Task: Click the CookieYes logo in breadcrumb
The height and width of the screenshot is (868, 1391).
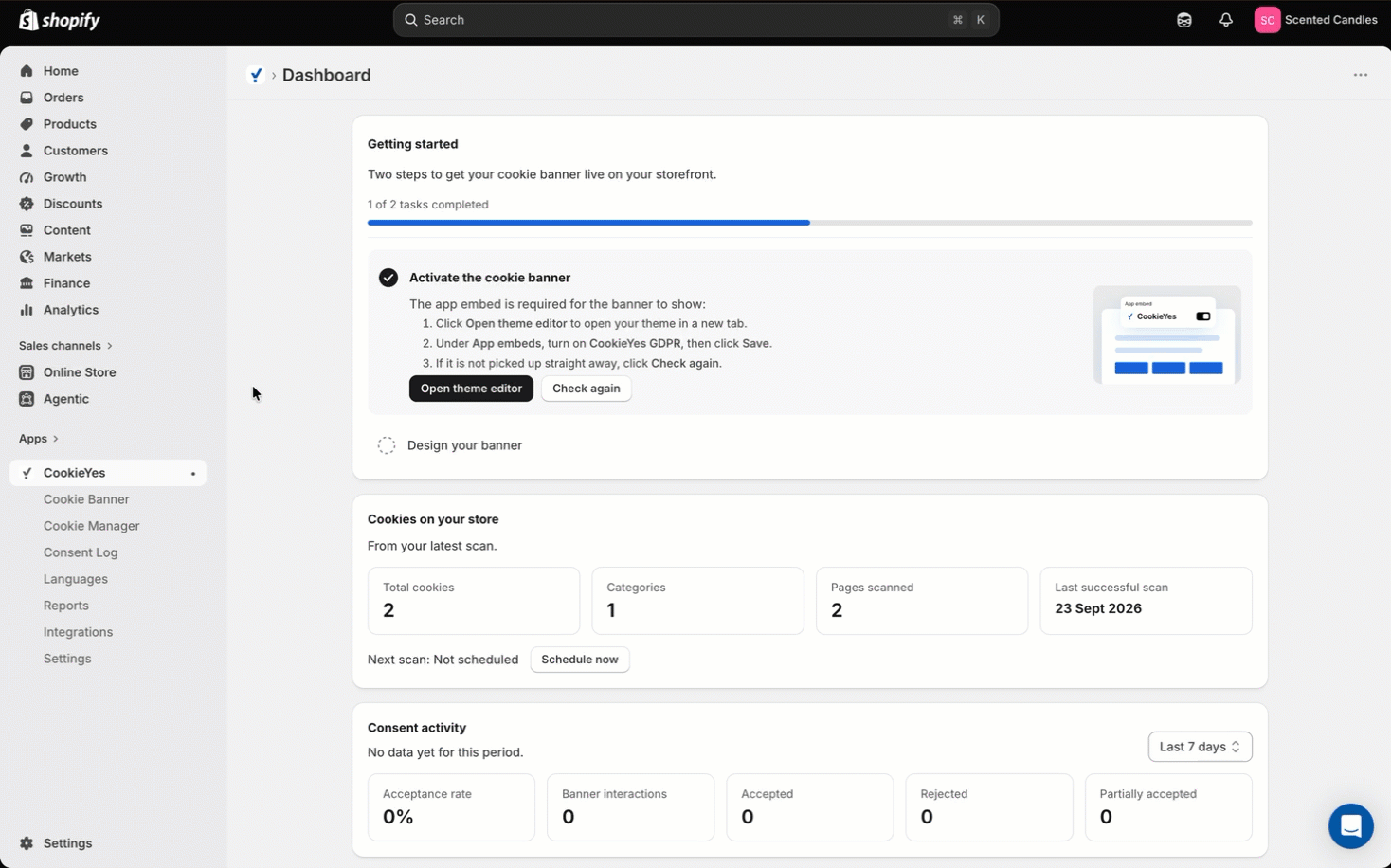Action: (x=256, y=75)
